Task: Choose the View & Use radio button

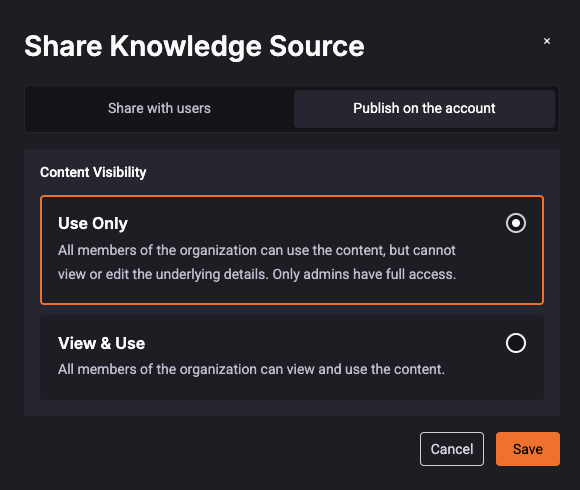Action: 516,343
